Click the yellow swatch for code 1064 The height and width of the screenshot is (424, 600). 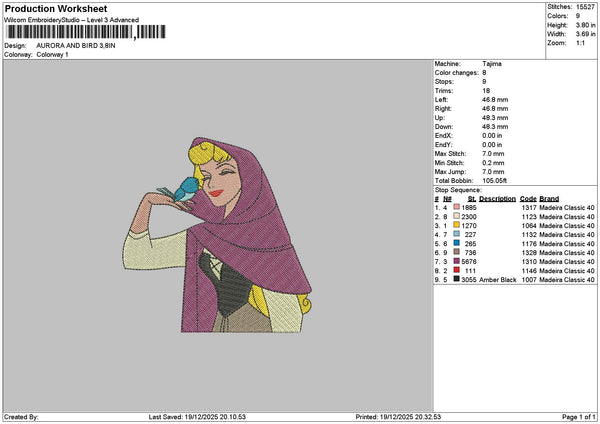[456, 225]
